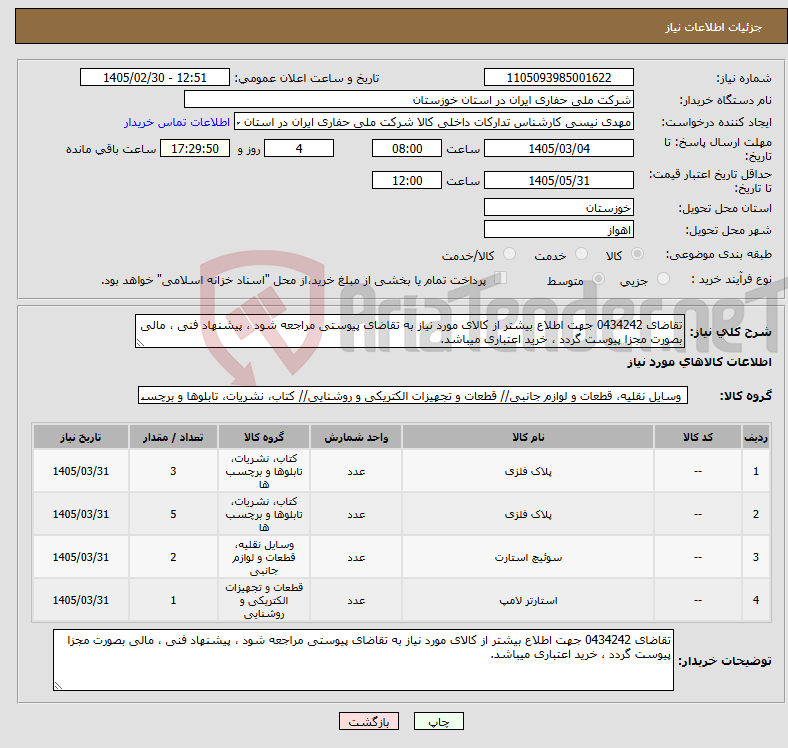Click the بازگشت (back) button
788x748 pixels.
click(369, 721)
